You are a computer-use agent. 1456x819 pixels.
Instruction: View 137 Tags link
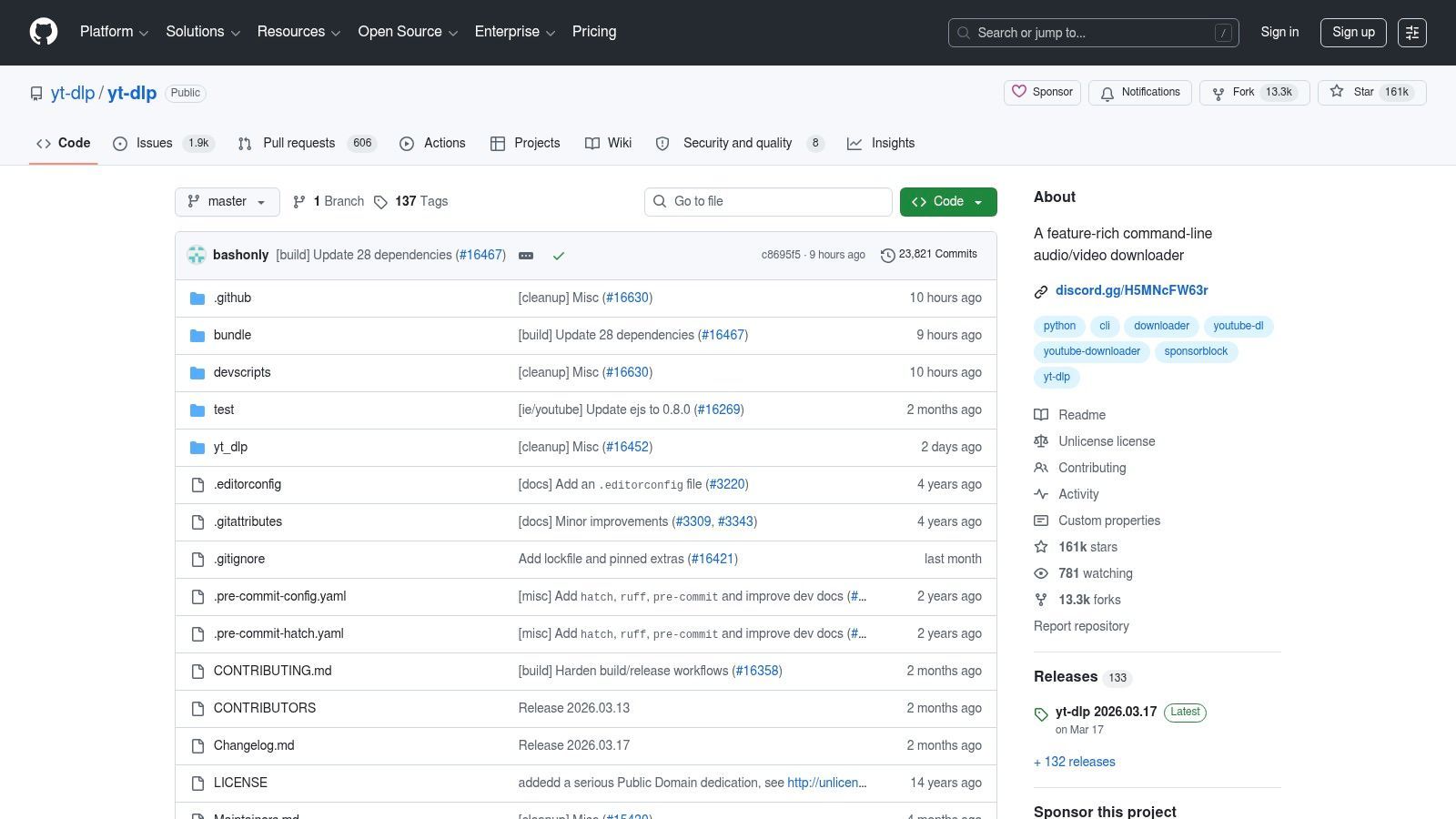(410, 202)
